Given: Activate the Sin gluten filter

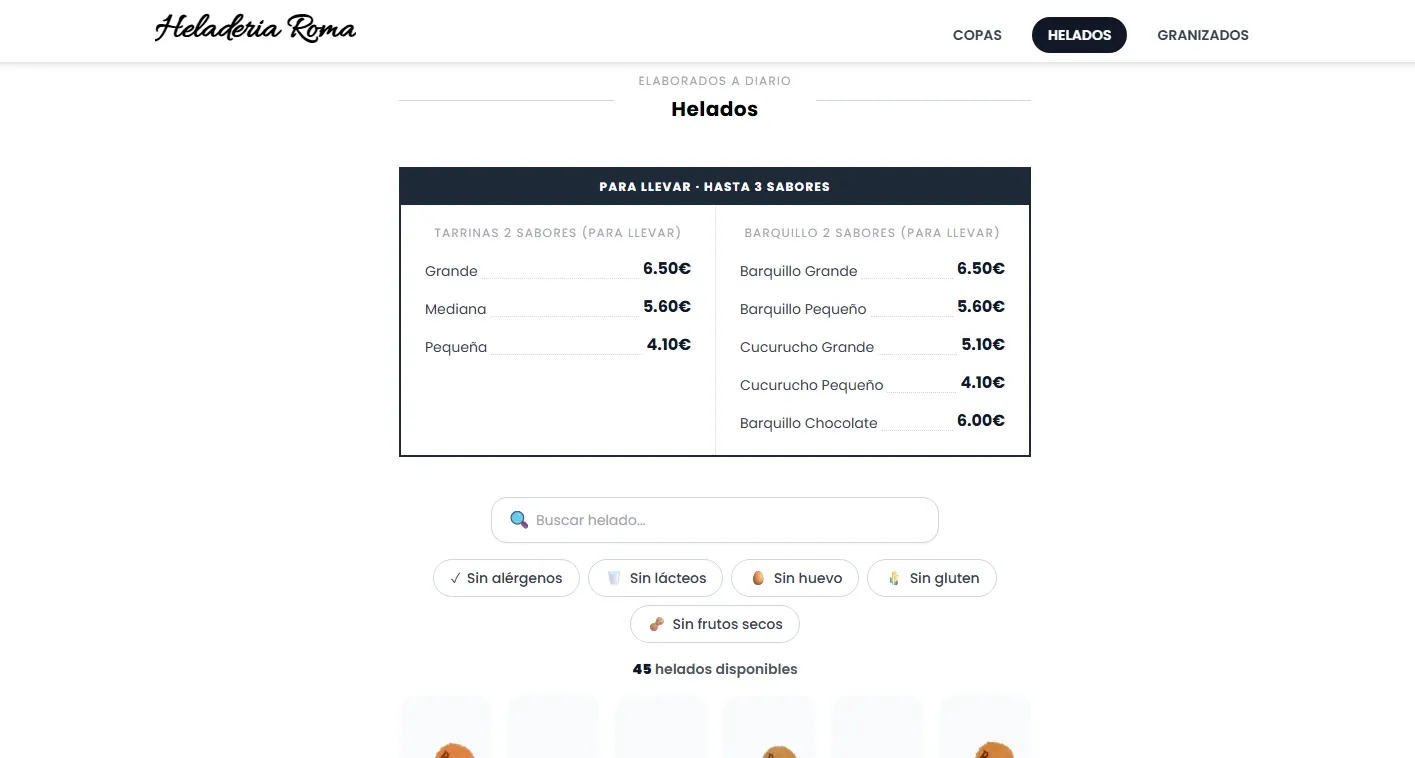Looking at the screenshot, I should click(x=932, y=578).
